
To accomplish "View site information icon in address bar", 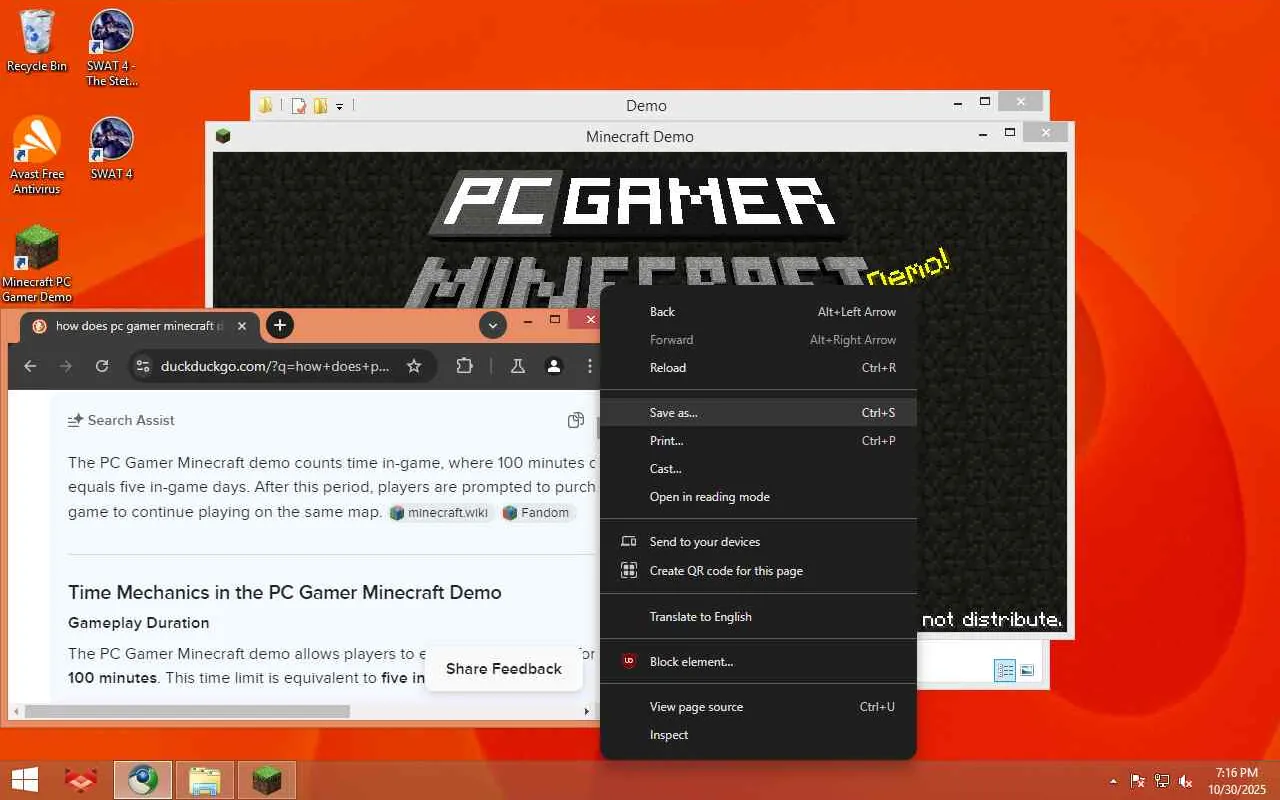I will pyautogui.click(x=143, y=366).
